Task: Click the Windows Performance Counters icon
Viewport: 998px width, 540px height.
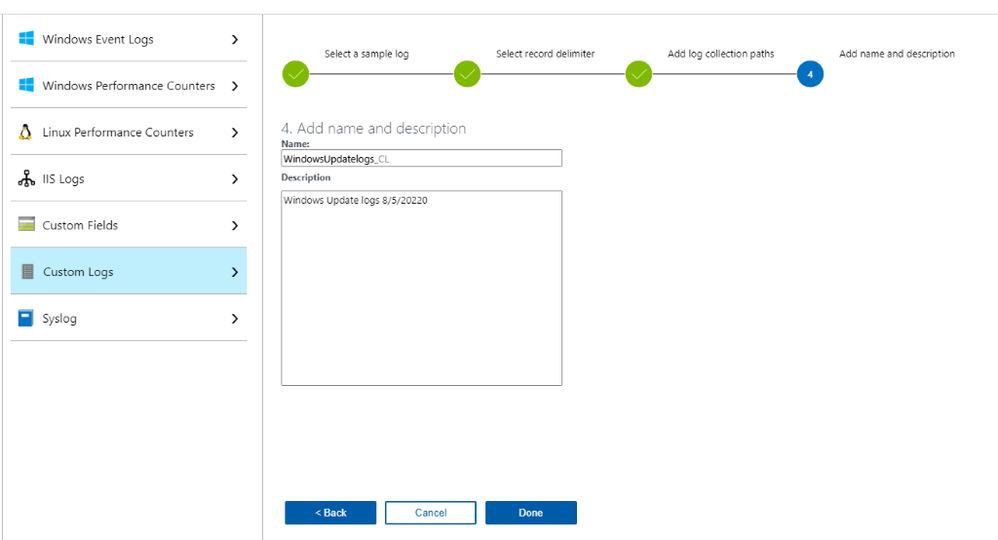Action: 26,85
